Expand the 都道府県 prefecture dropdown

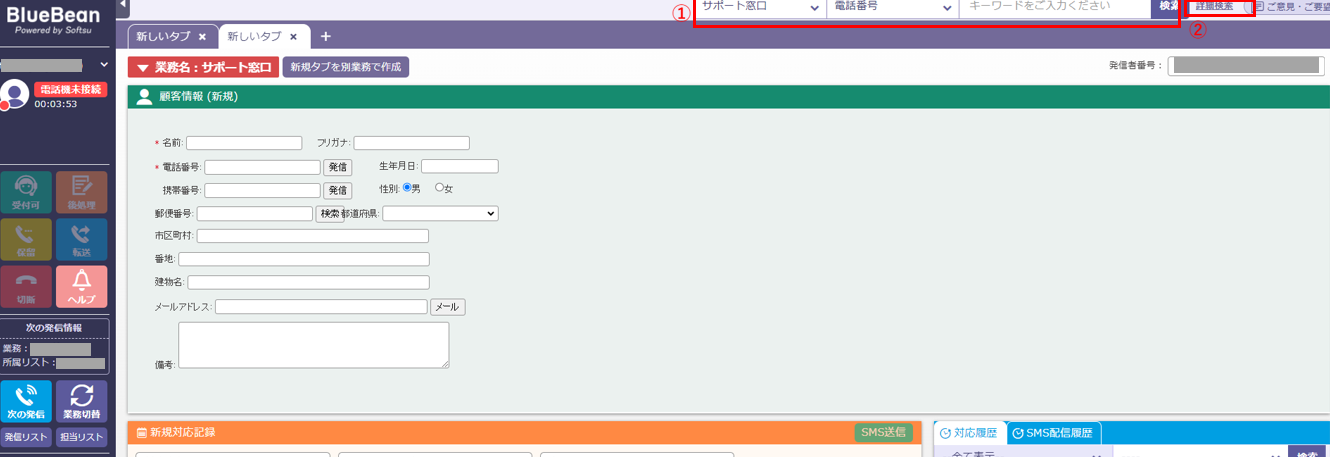(x=440, y=213)
